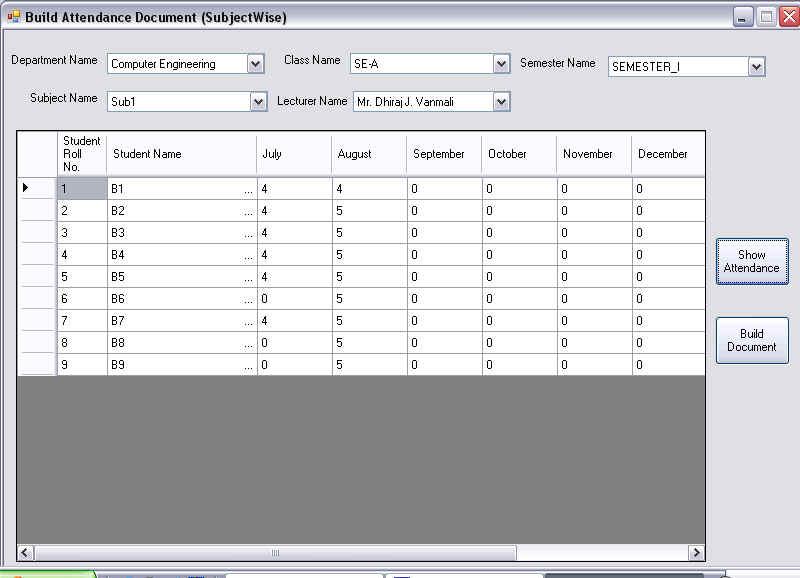800x578 pixels.
Task: Click the July attendance cell for B6
Action: [x=293, y=299]
